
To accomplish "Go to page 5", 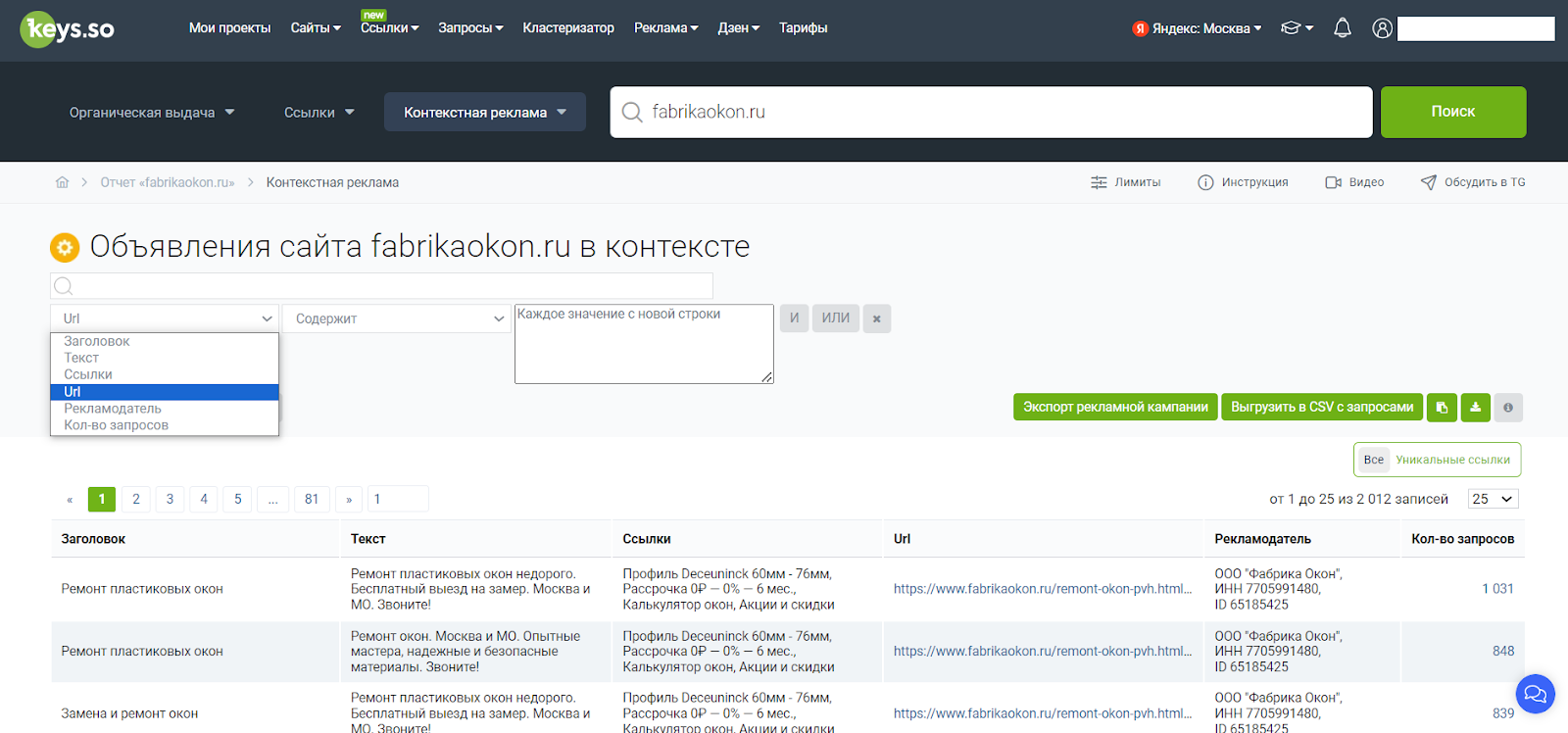I will 238,499.
